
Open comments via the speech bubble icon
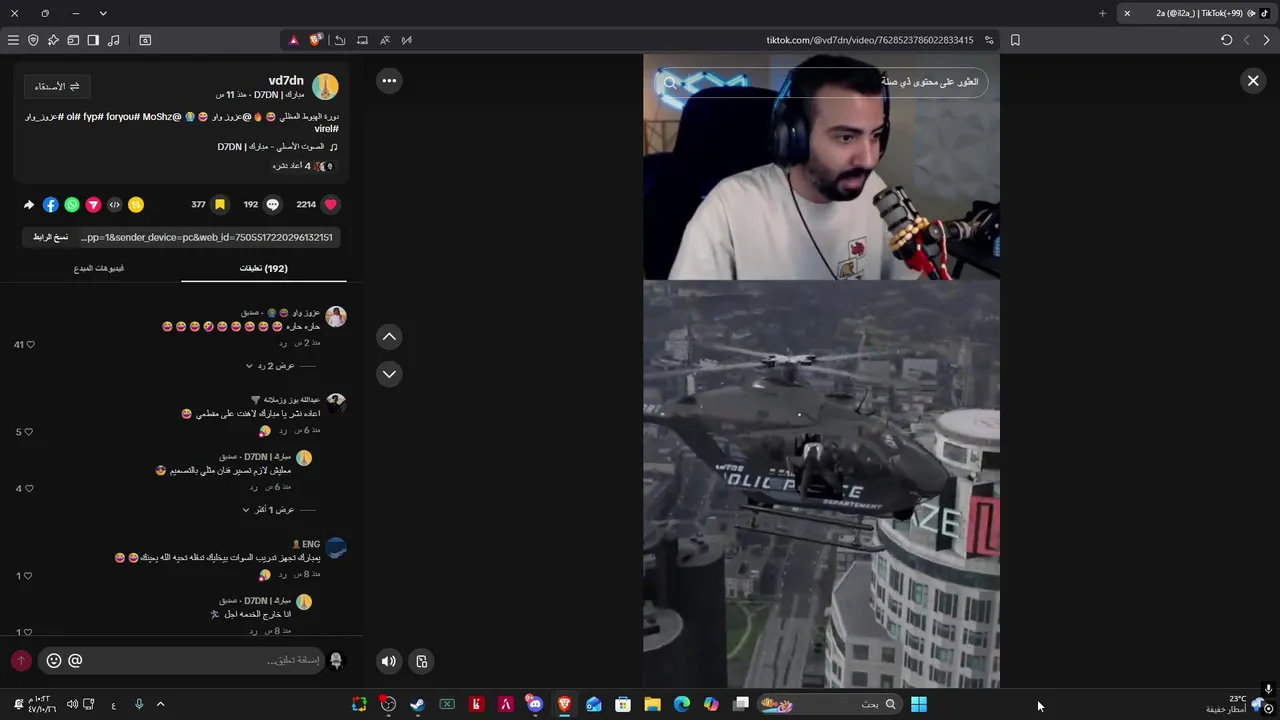272,204
